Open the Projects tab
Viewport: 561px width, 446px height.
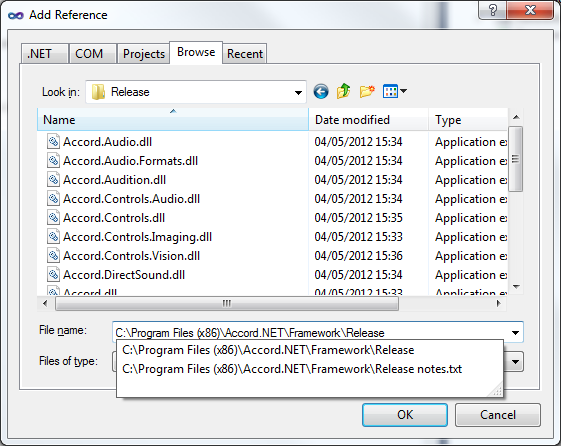(x=143, y=54)
